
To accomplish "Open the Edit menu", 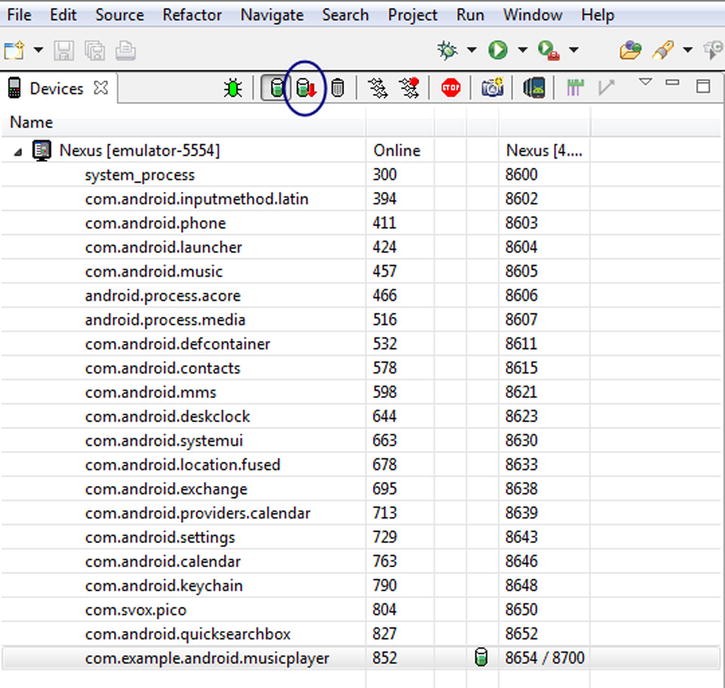I will [63, 15].
